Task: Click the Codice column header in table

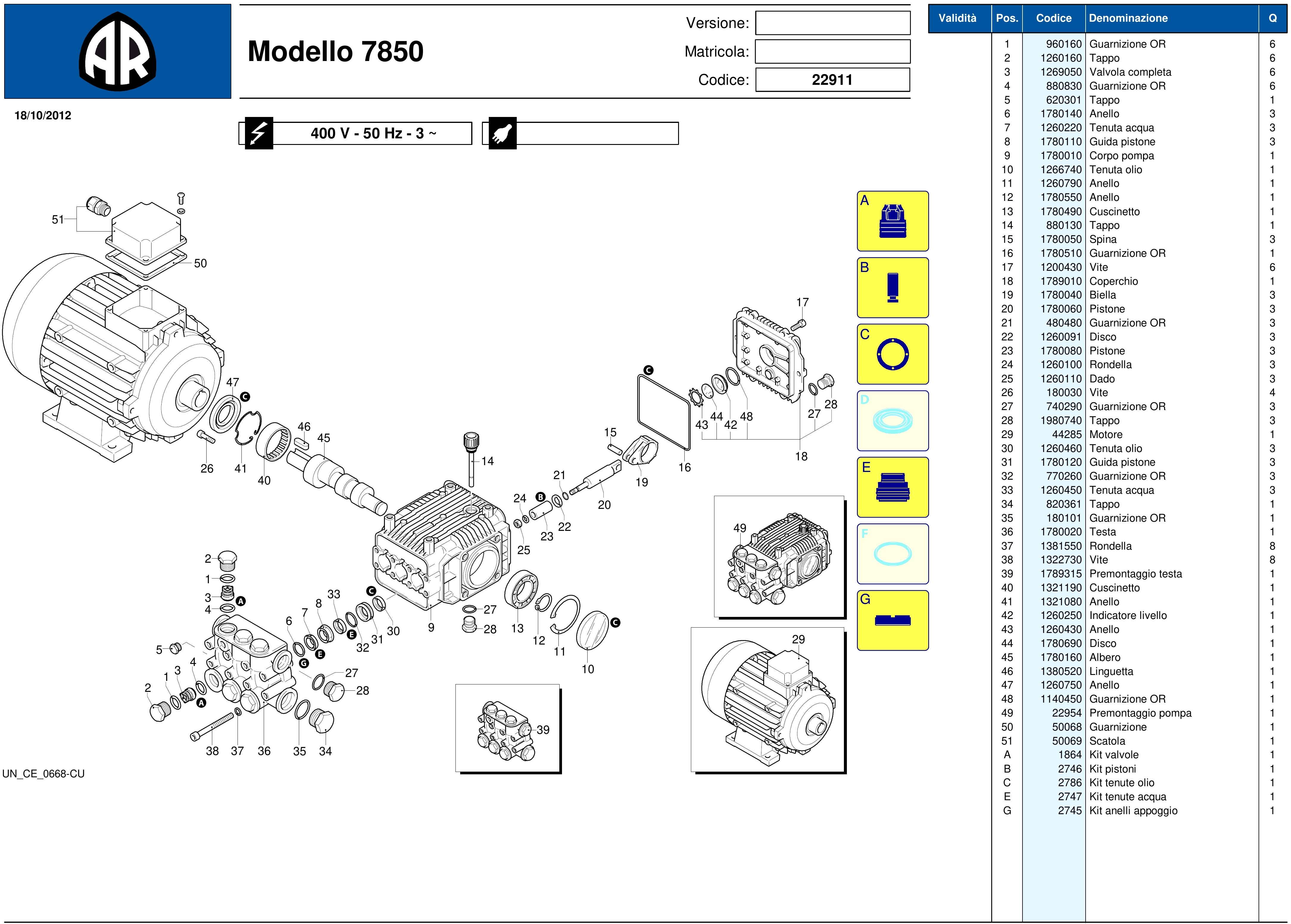Action: pos(1053,18)
